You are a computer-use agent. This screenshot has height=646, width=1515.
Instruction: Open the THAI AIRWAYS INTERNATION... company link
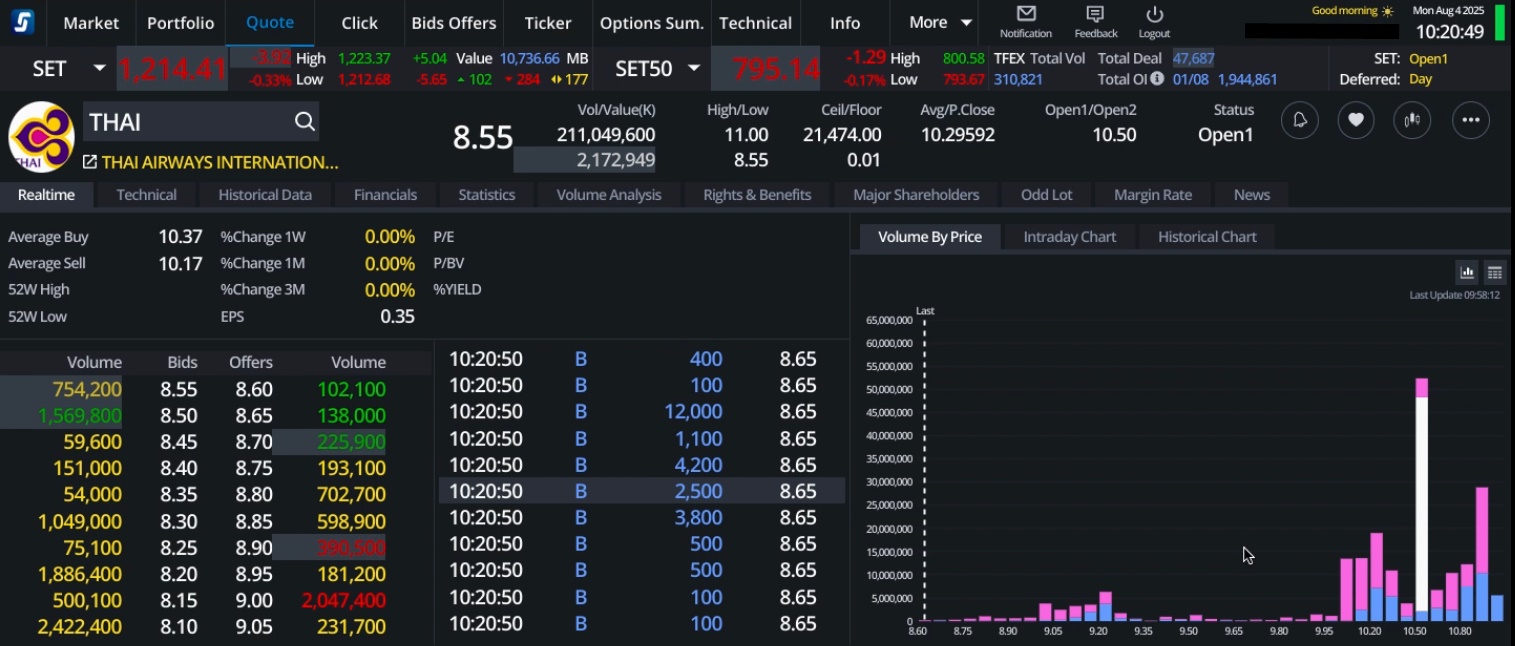(x=220, y=162)
